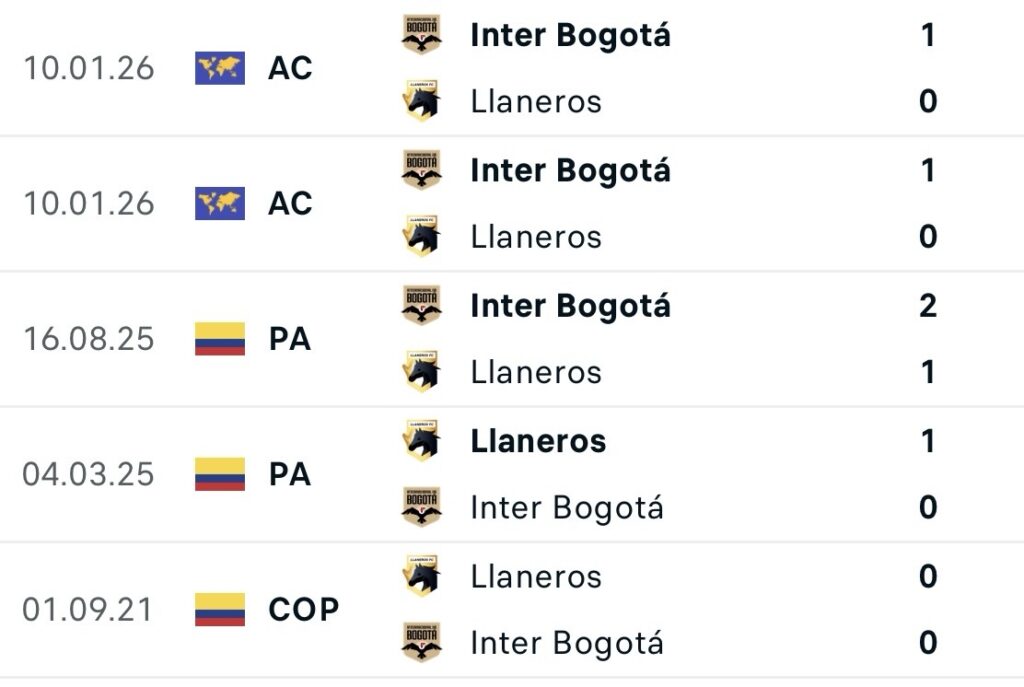Screen dimensions: 1024x687
Task: Open Inter Bogotá crest in the topmost match
Action: [421, 35]
